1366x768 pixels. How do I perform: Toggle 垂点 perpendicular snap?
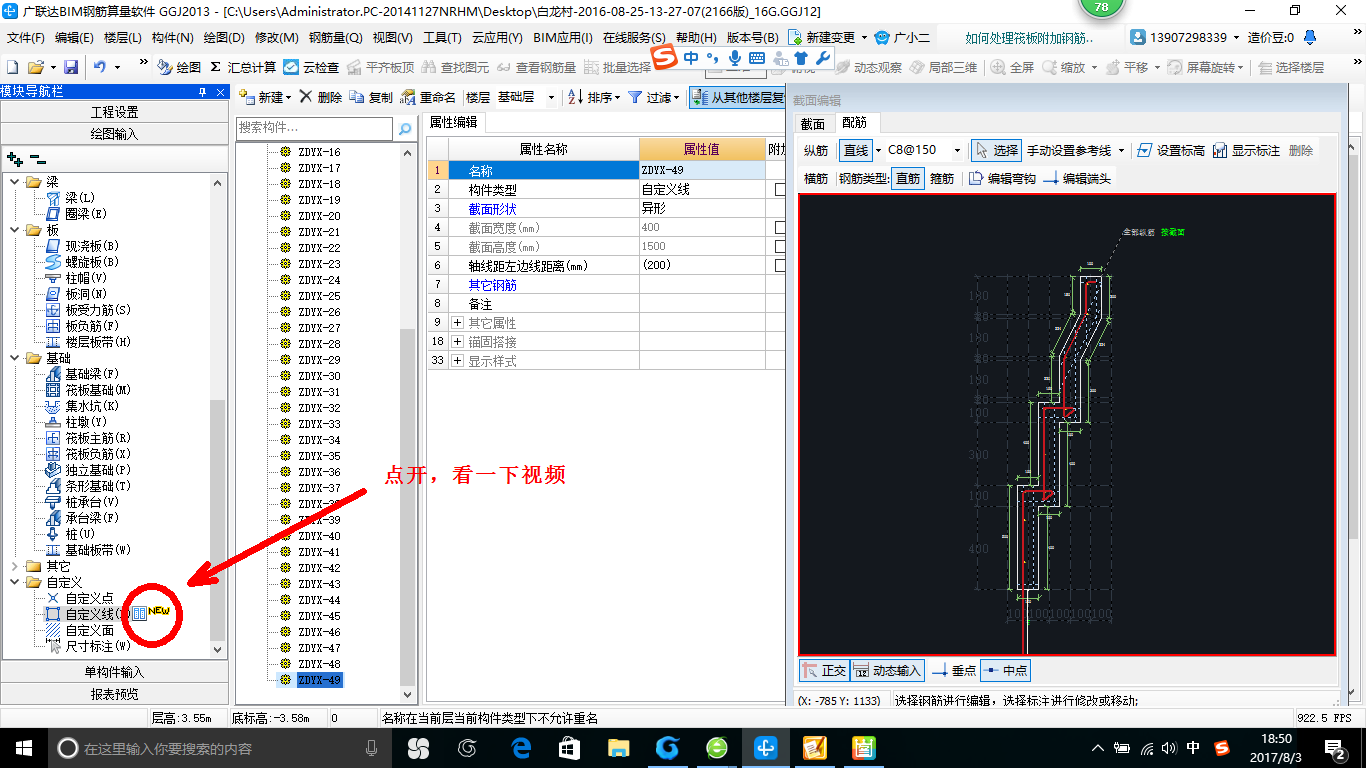954,671
